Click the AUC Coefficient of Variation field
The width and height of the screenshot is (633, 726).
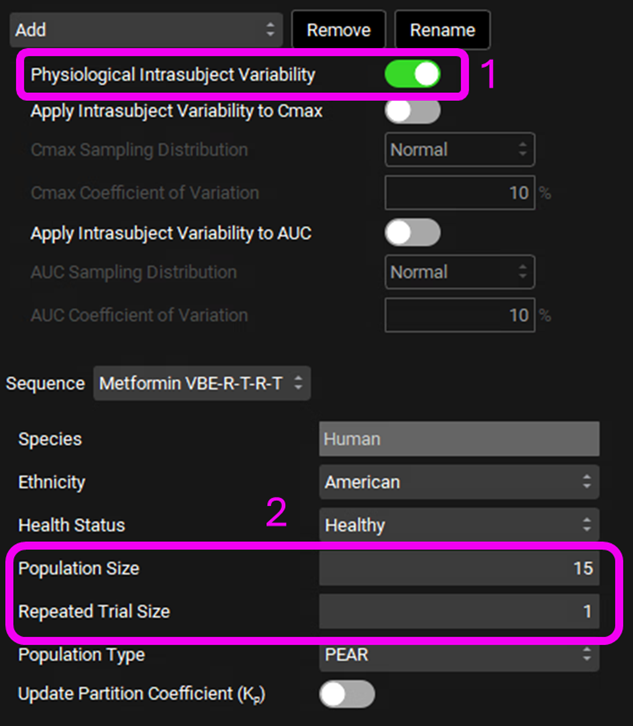point(459,315)
